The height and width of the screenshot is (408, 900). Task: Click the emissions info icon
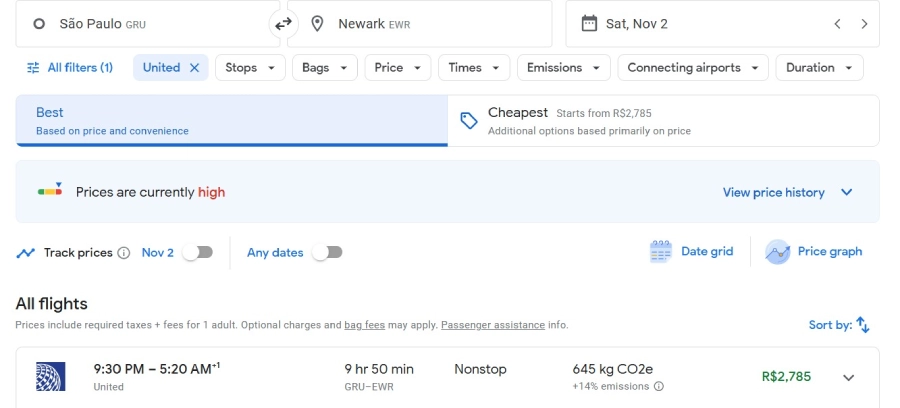coord(658,386)
